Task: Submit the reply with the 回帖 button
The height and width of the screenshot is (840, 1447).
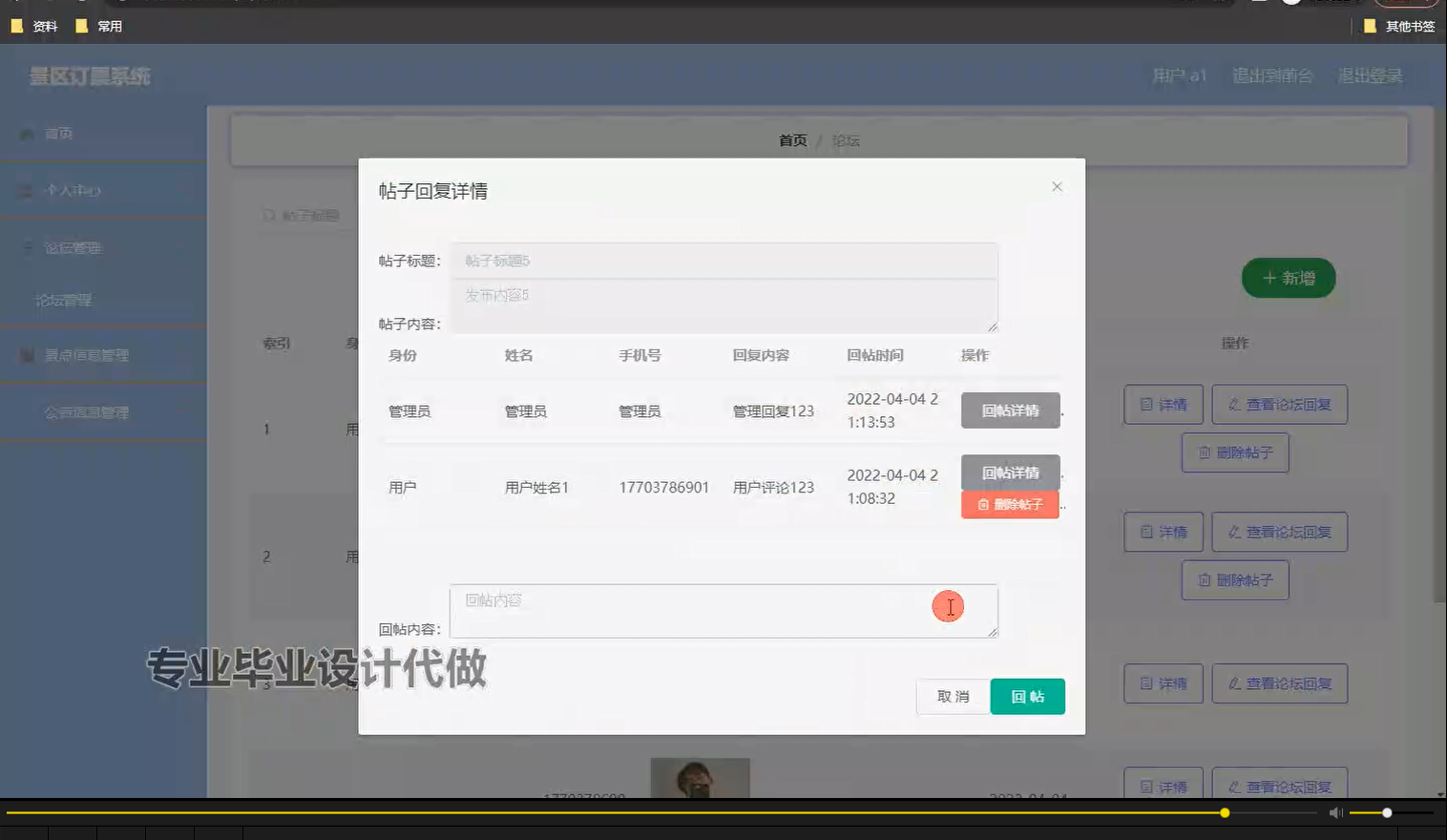Action: pyautogui.click(x=1027, y=697)
